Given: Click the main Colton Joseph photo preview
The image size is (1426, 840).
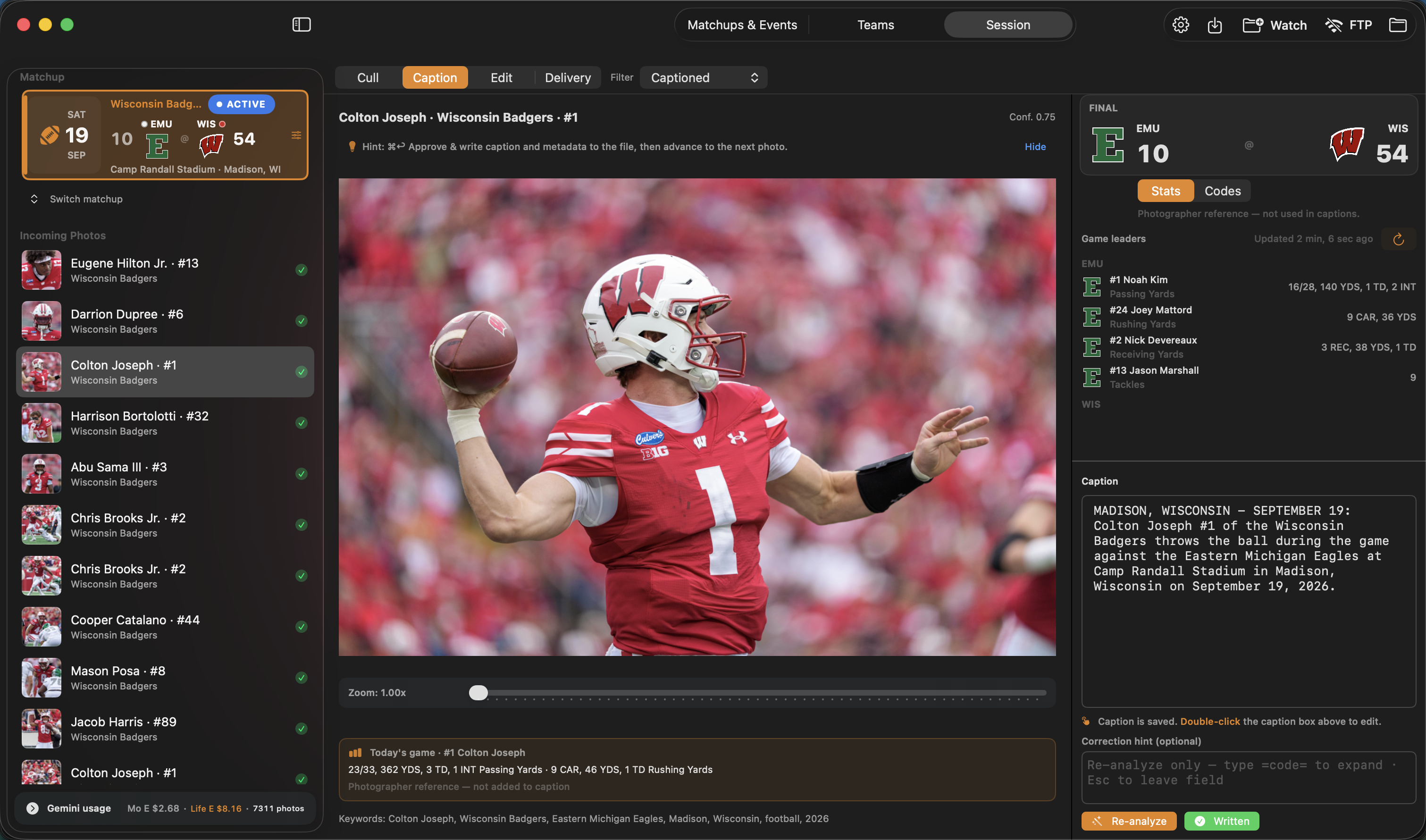Looking at the screenshot, I should coord(697,417).
